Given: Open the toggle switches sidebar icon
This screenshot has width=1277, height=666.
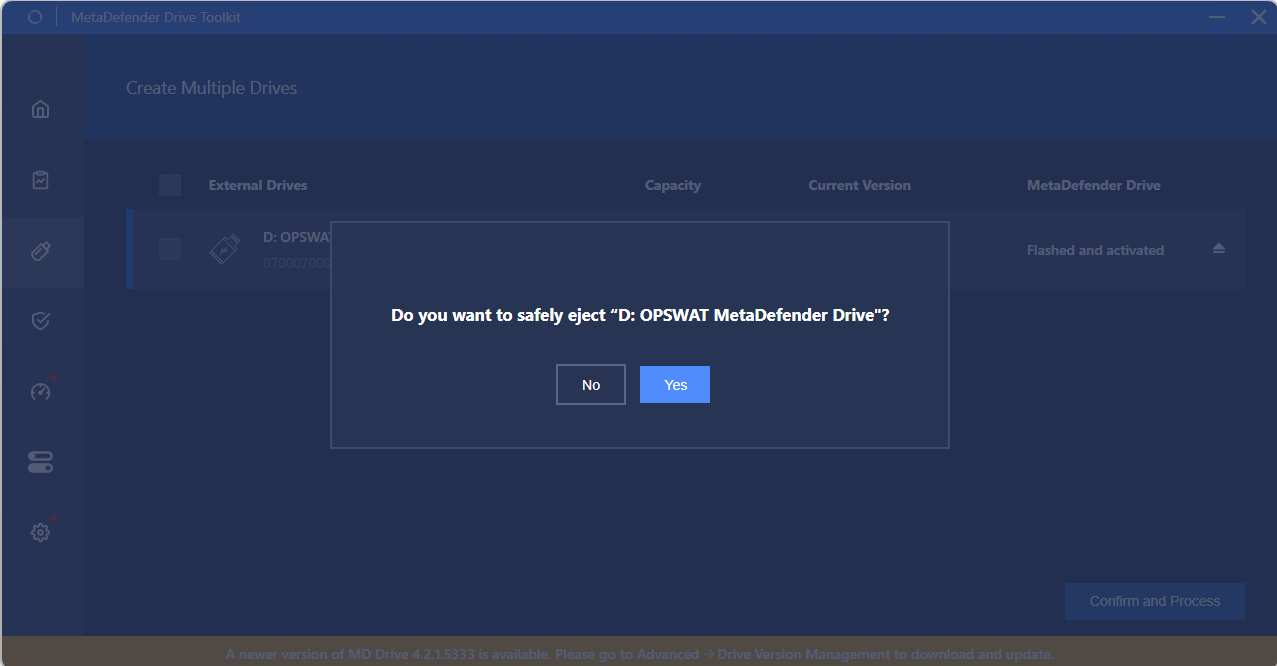Looking at the screenshot, I should point(41,462).
